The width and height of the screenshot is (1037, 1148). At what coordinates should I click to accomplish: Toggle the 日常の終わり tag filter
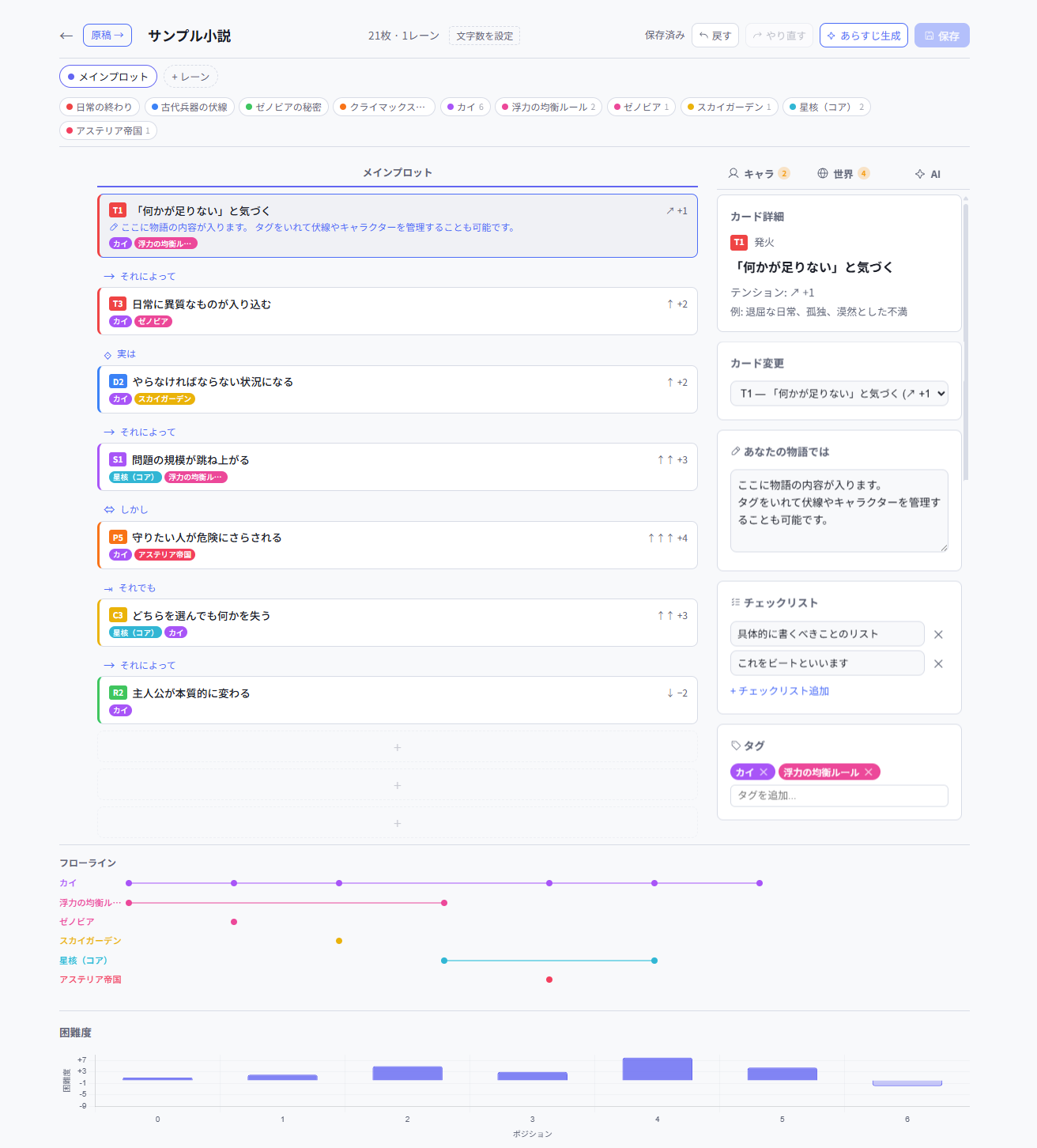pyautogui.click(x=100, y=107)
